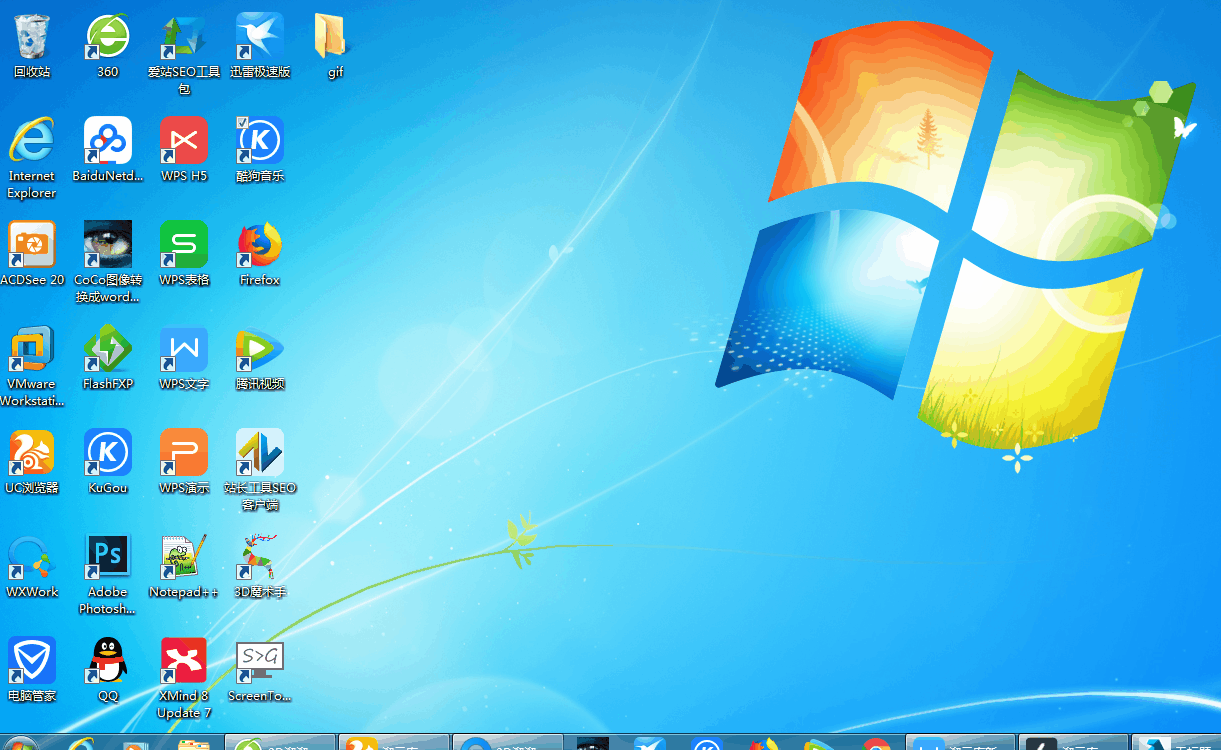This screenshot has width=1221, height=750.
Task: Launch Firefox from the desktop
Action: click(x=260, y=246)
